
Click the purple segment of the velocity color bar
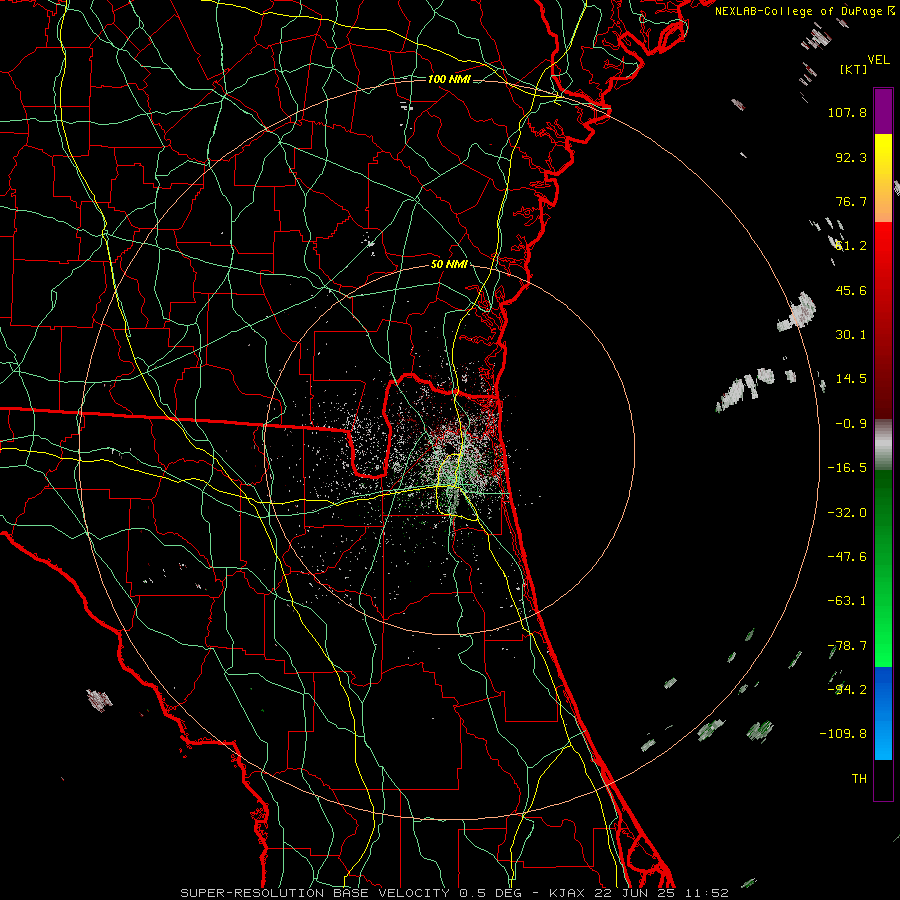click(883, 111)
